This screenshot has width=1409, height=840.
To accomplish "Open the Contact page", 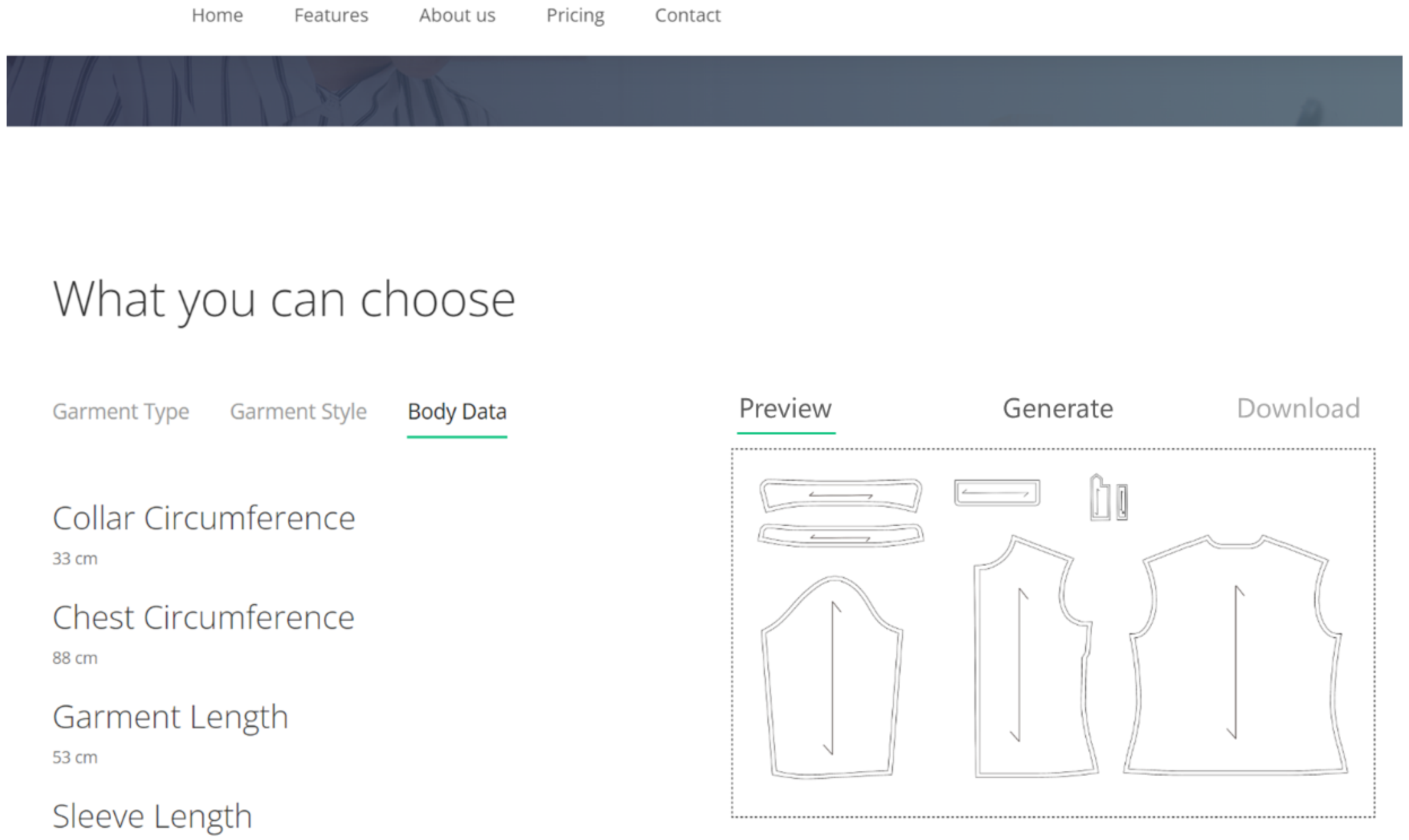I will 688,15.
